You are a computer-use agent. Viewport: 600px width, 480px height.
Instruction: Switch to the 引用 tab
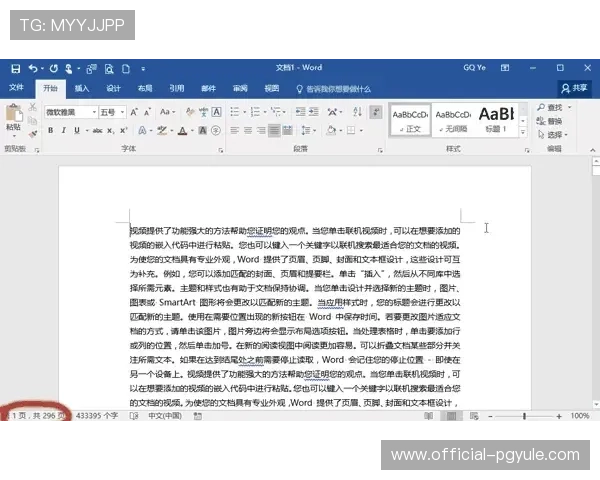[177, 88]
